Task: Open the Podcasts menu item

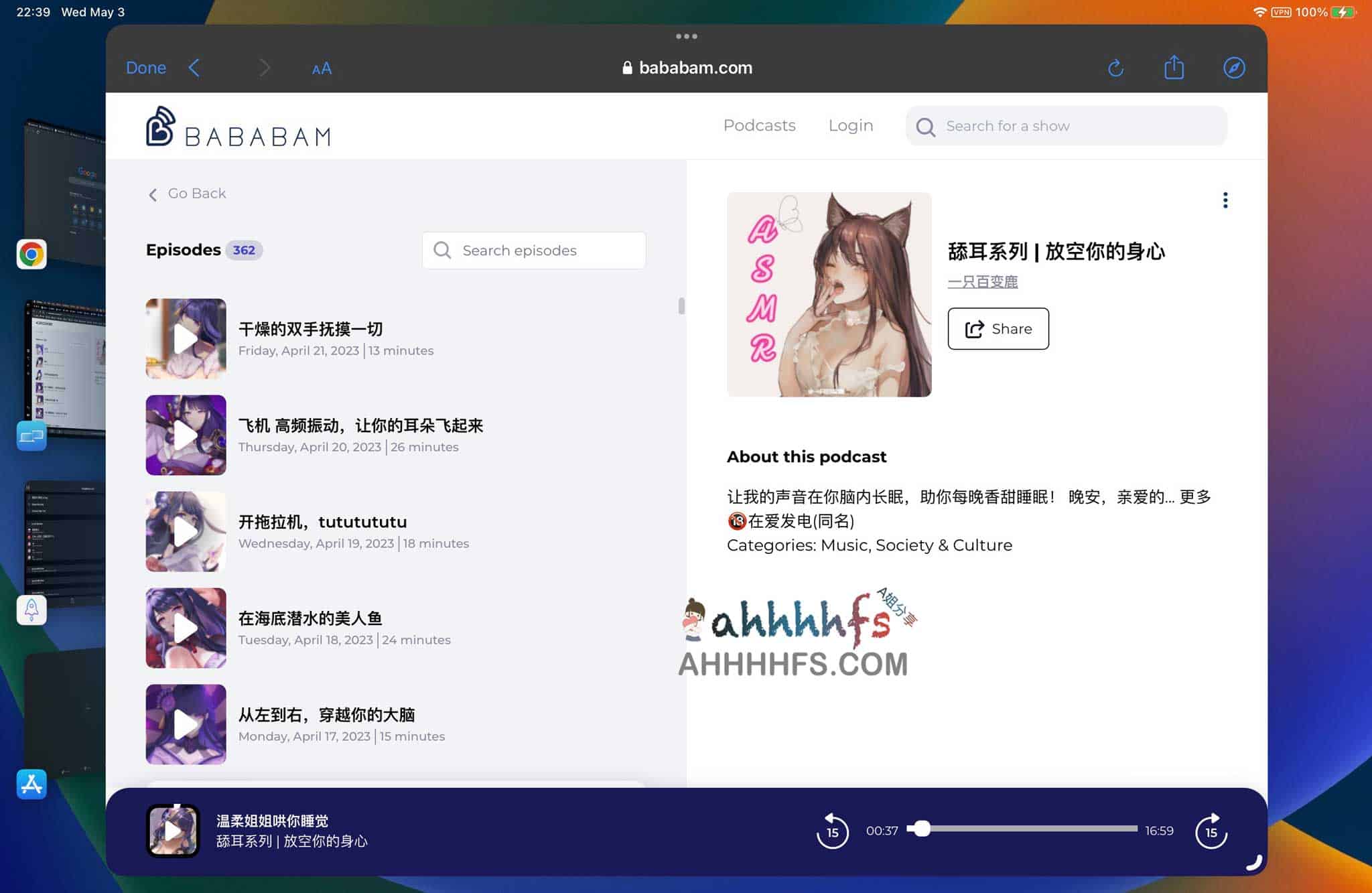Action: 759,125
